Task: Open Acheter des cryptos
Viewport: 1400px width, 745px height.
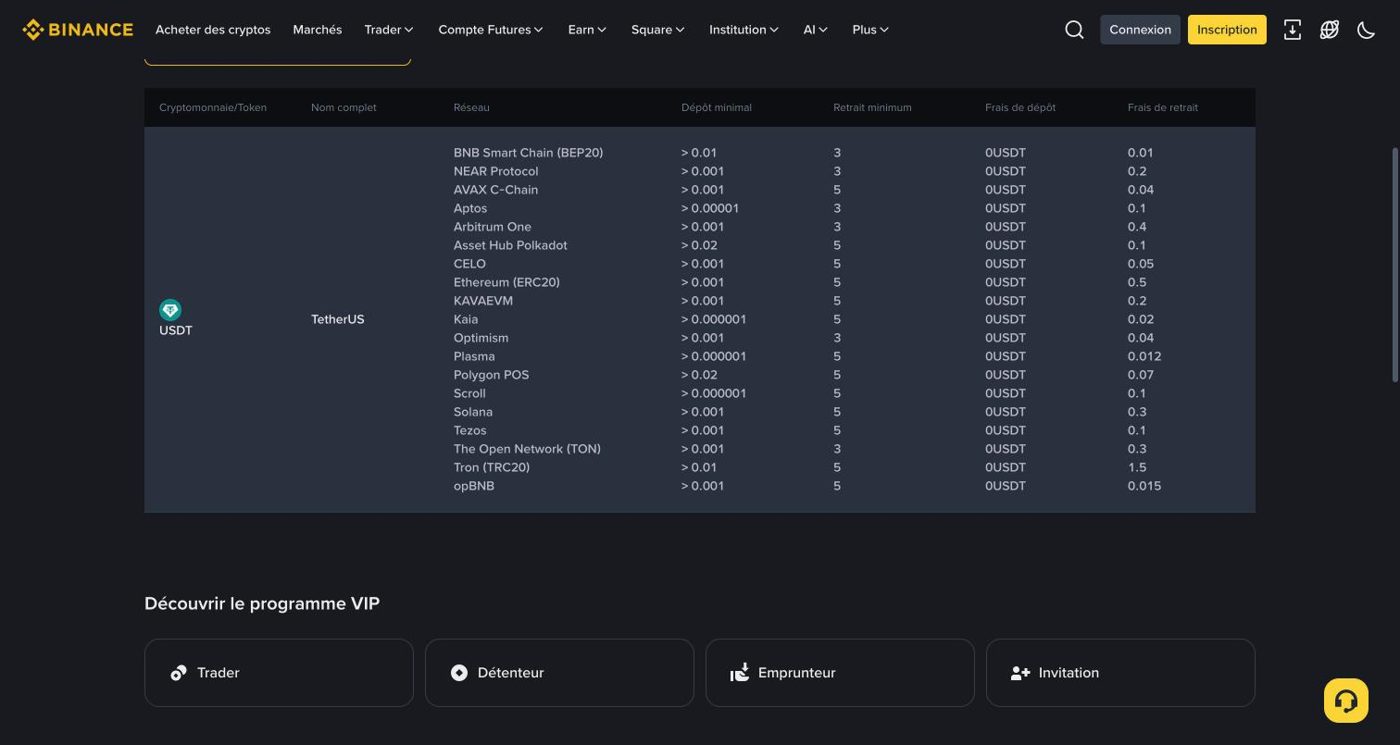Action: [213, 30]
